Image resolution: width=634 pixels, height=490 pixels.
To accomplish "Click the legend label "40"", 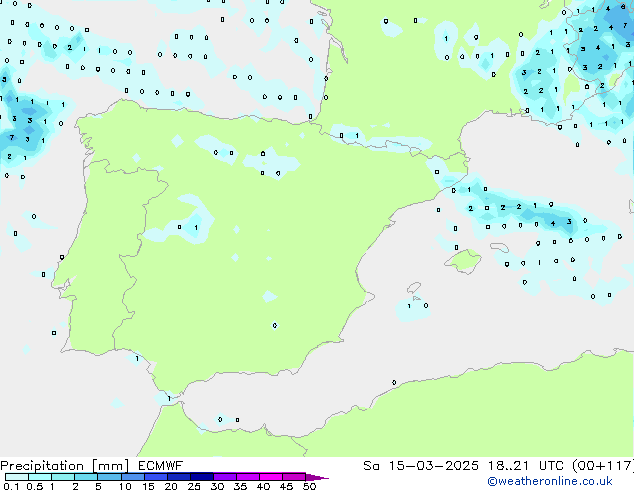I will pos(263,486).
